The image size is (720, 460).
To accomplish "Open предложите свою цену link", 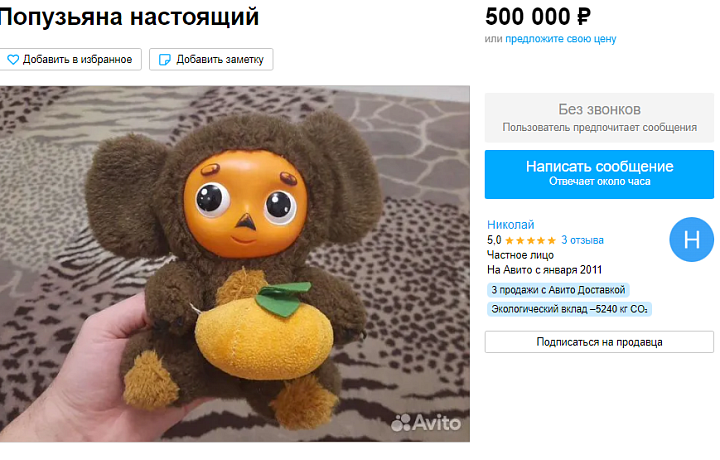I will tap(561, 39).
